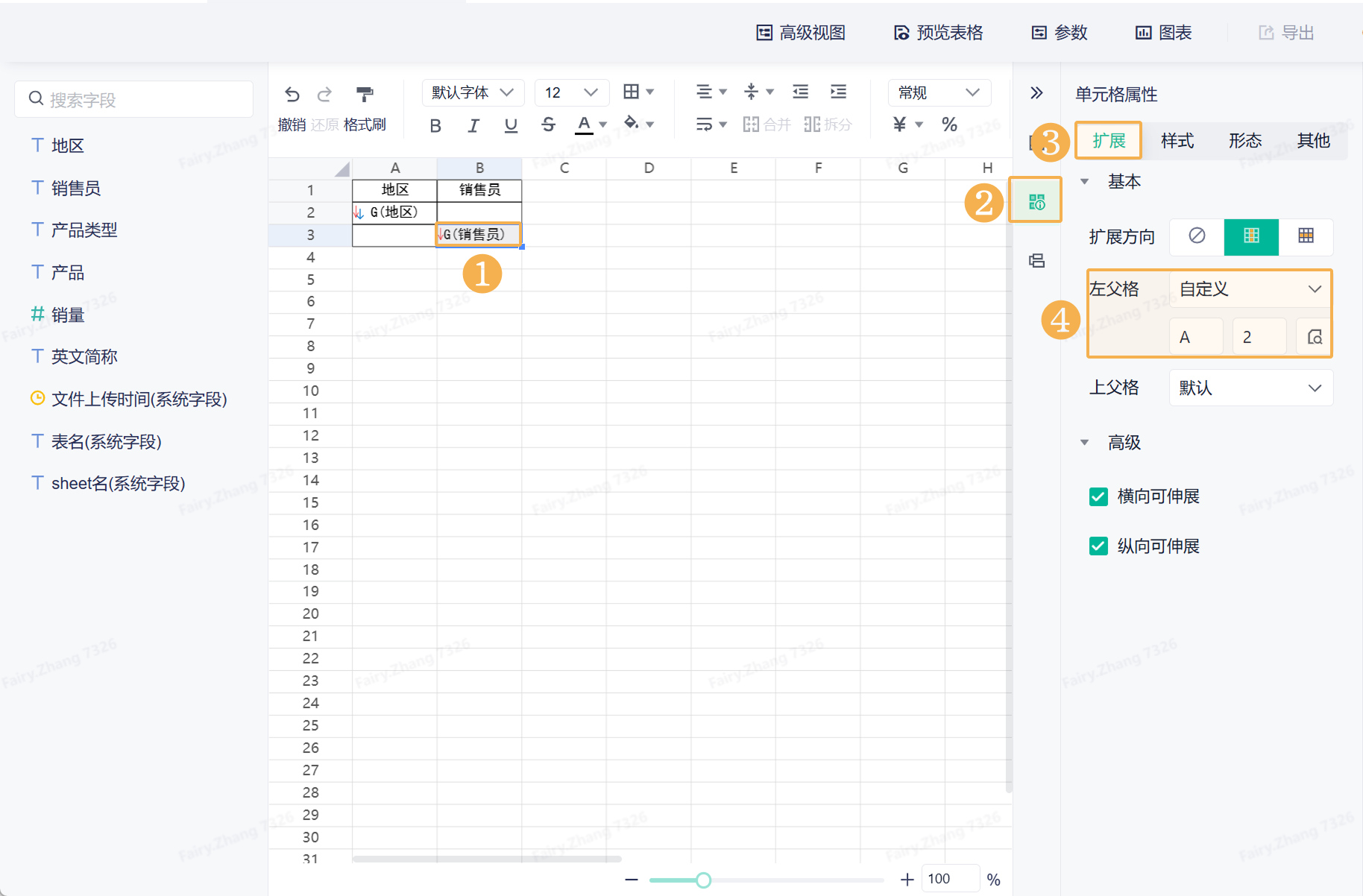
Task: Toggle bold formatting
Action: point(435,125)
